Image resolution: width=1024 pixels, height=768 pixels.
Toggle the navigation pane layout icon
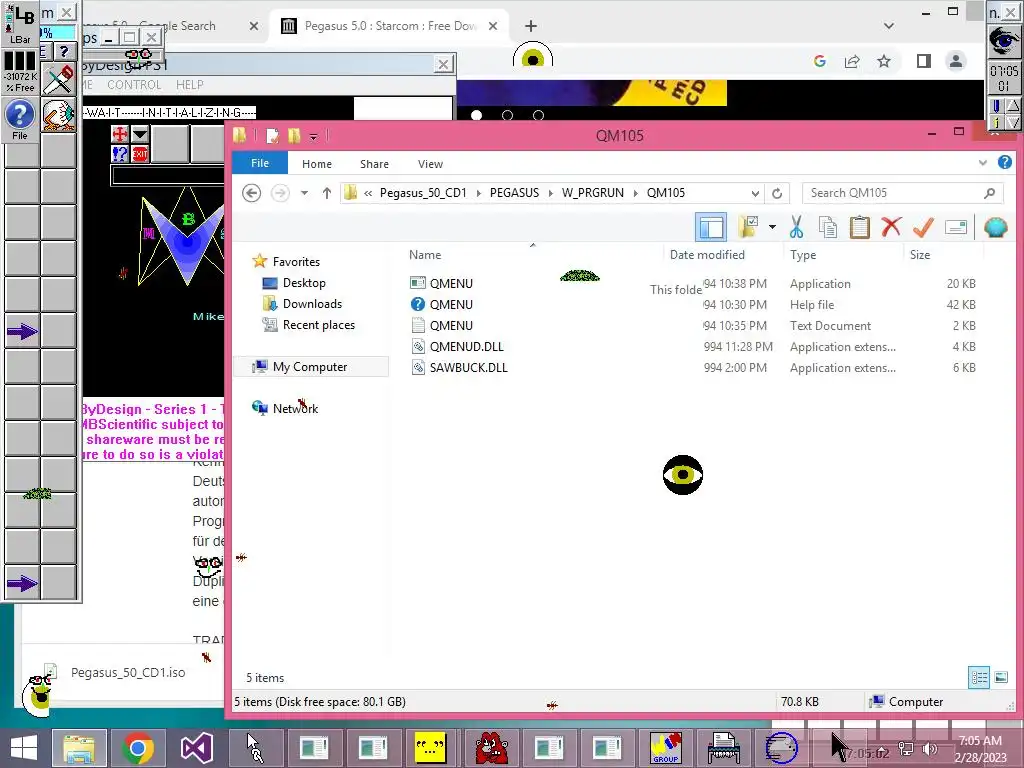click(711, 227)
